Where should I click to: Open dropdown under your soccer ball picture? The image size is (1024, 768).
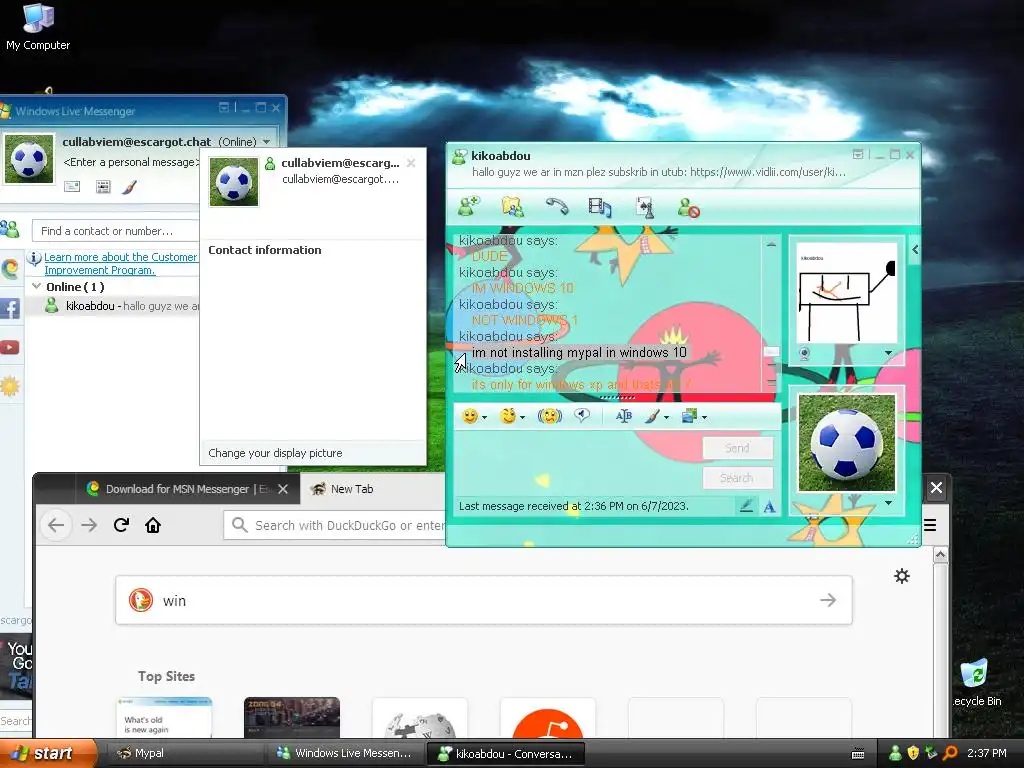coord(888,503)
